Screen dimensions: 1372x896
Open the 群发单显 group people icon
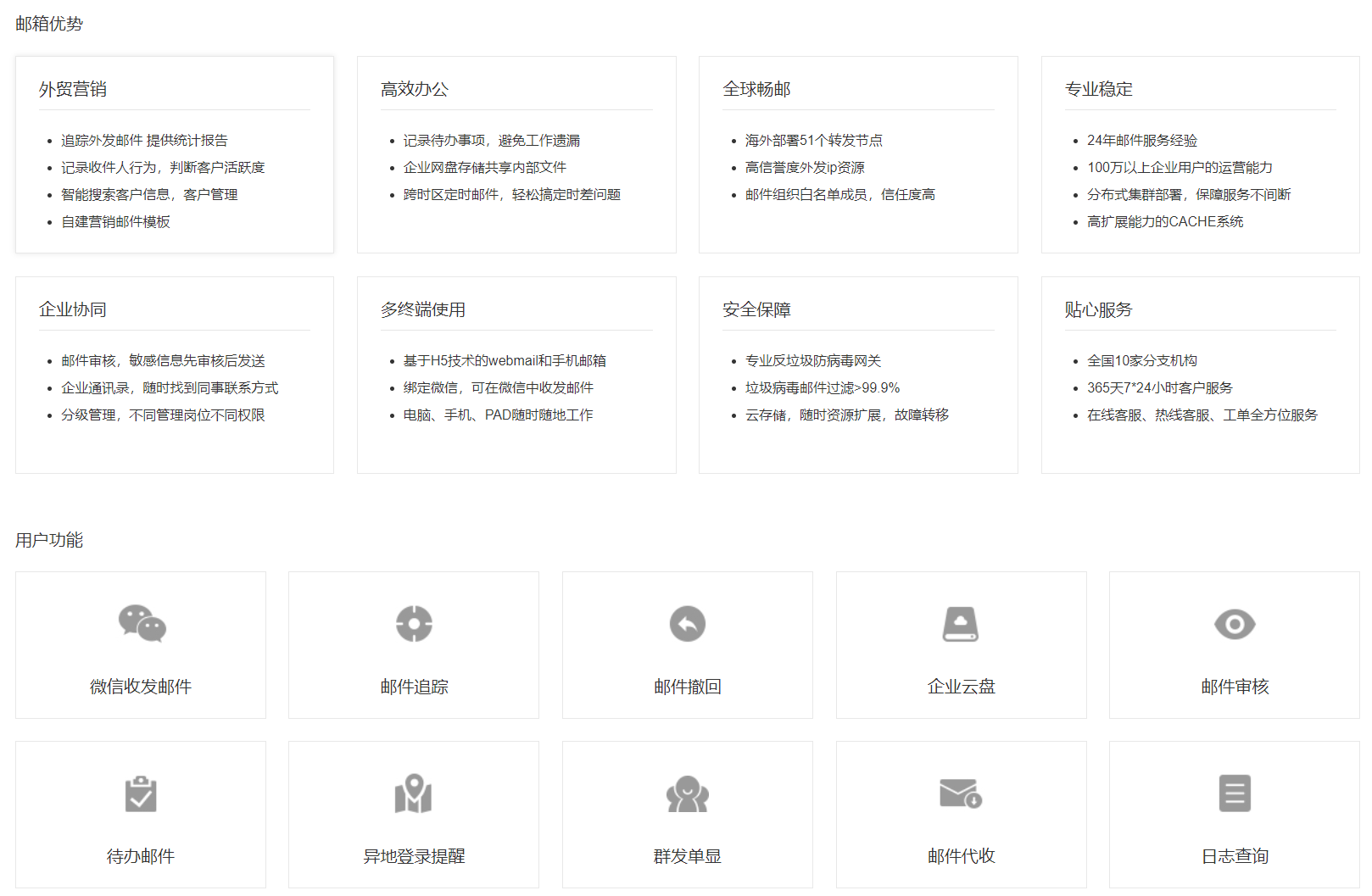point(687,794)
